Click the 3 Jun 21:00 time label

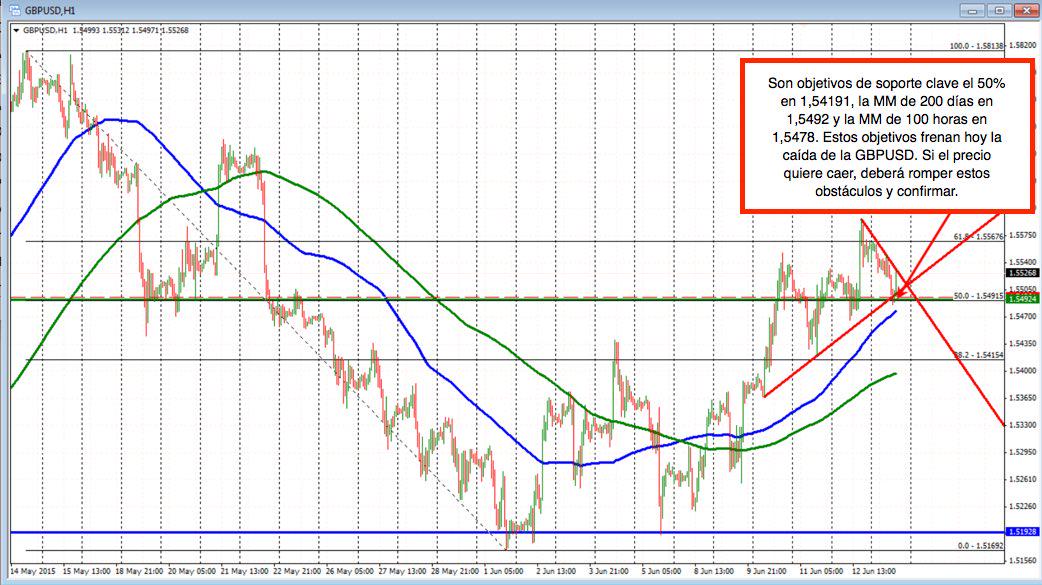(x=608, y=571)
